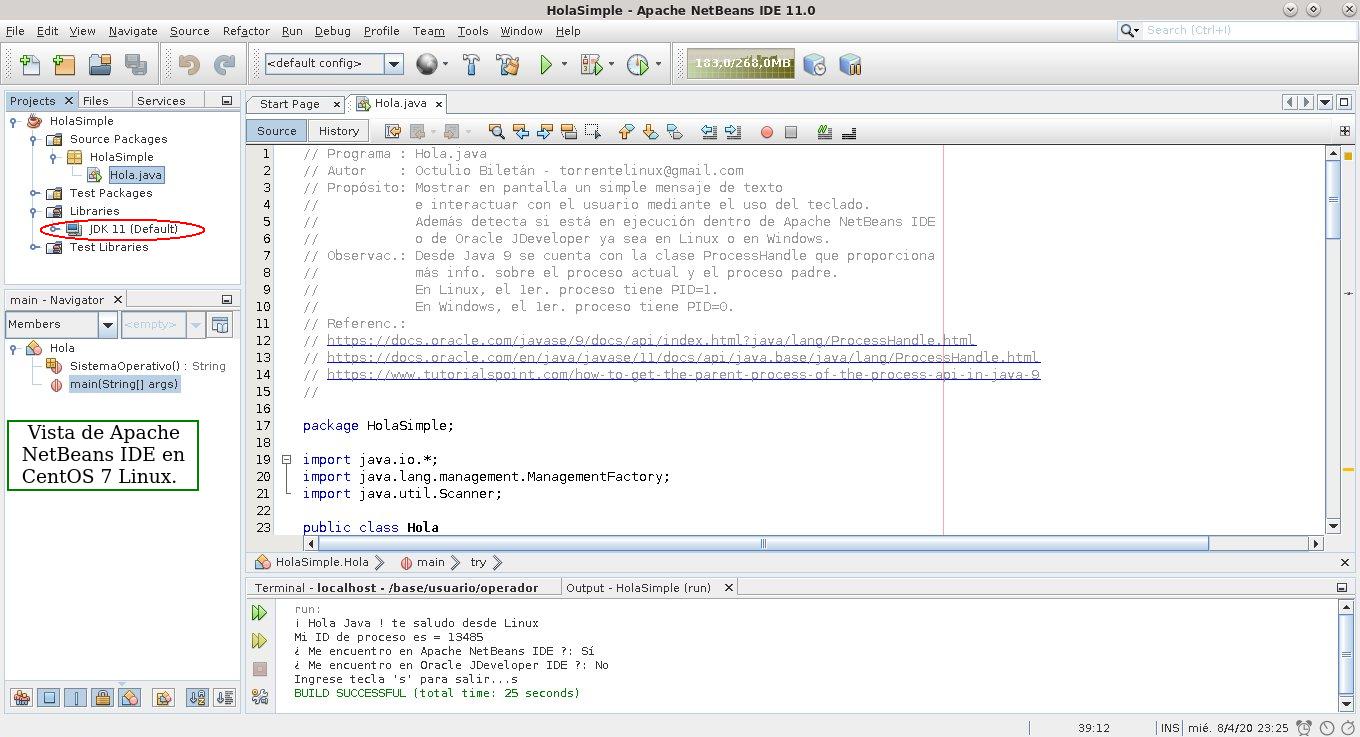Screen dimensions: 1360x737
Task: Click the Find Selection magnifier icon
Action: pyautogui.click(x=496, y=131)
